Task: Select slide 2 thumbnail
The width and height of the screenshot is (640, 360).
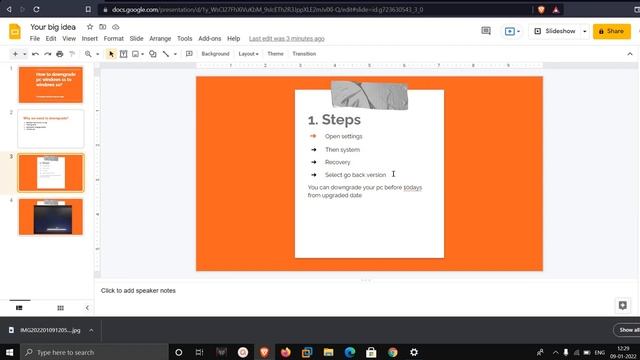Action: click(x=51, y=129)
